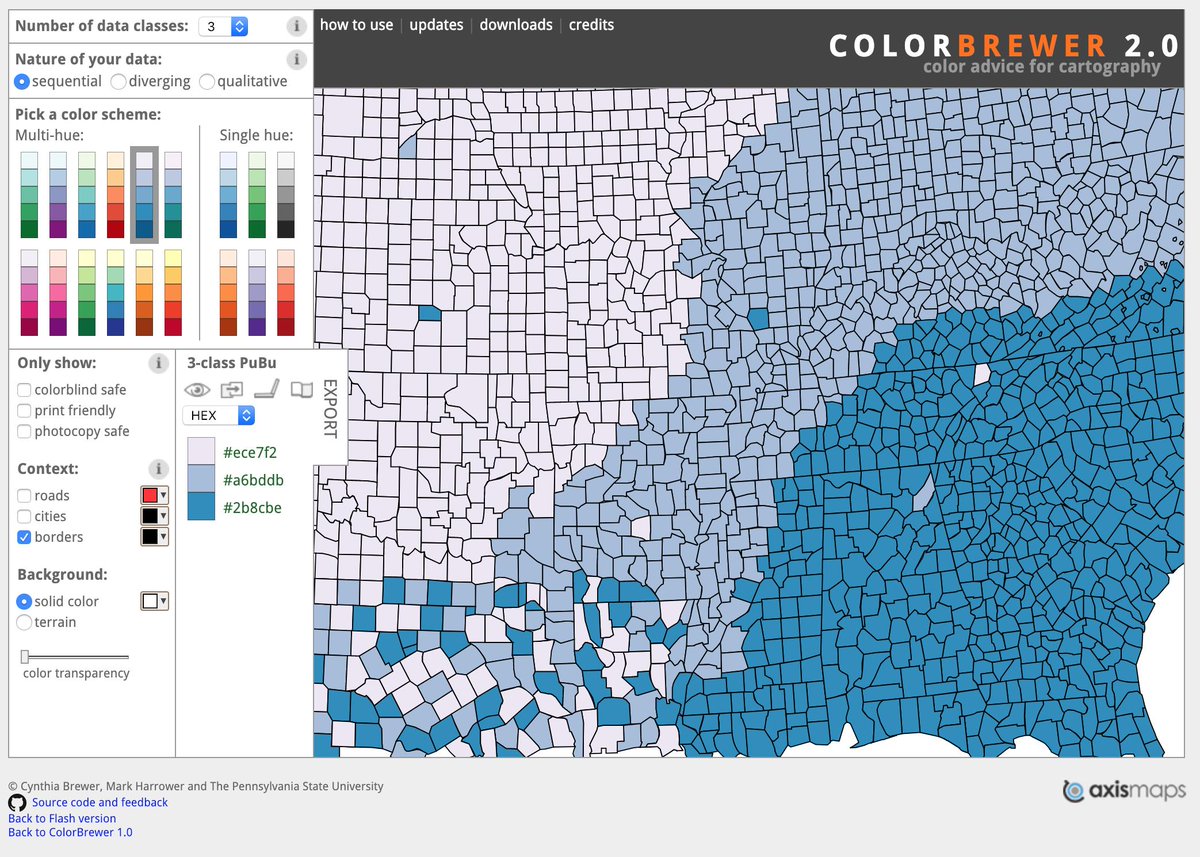Open the roads color picker dropdown

click(154, 495)
